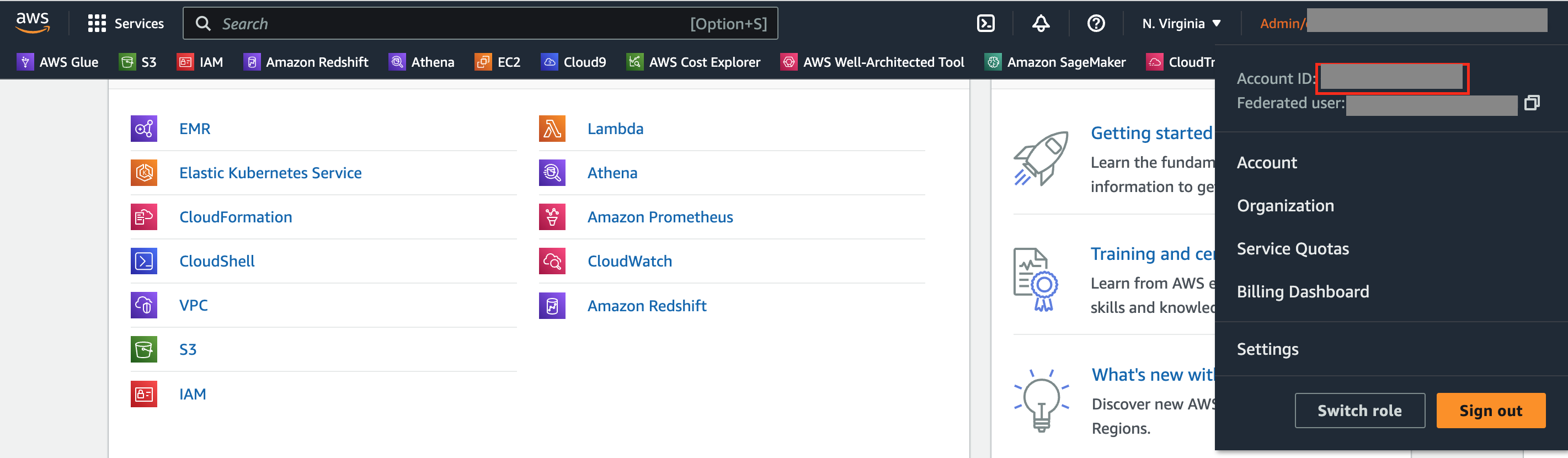Screen dimensions: 1568x458
Task: Click the S3 bucket icon in the list
Action: (x=143, y=350)
